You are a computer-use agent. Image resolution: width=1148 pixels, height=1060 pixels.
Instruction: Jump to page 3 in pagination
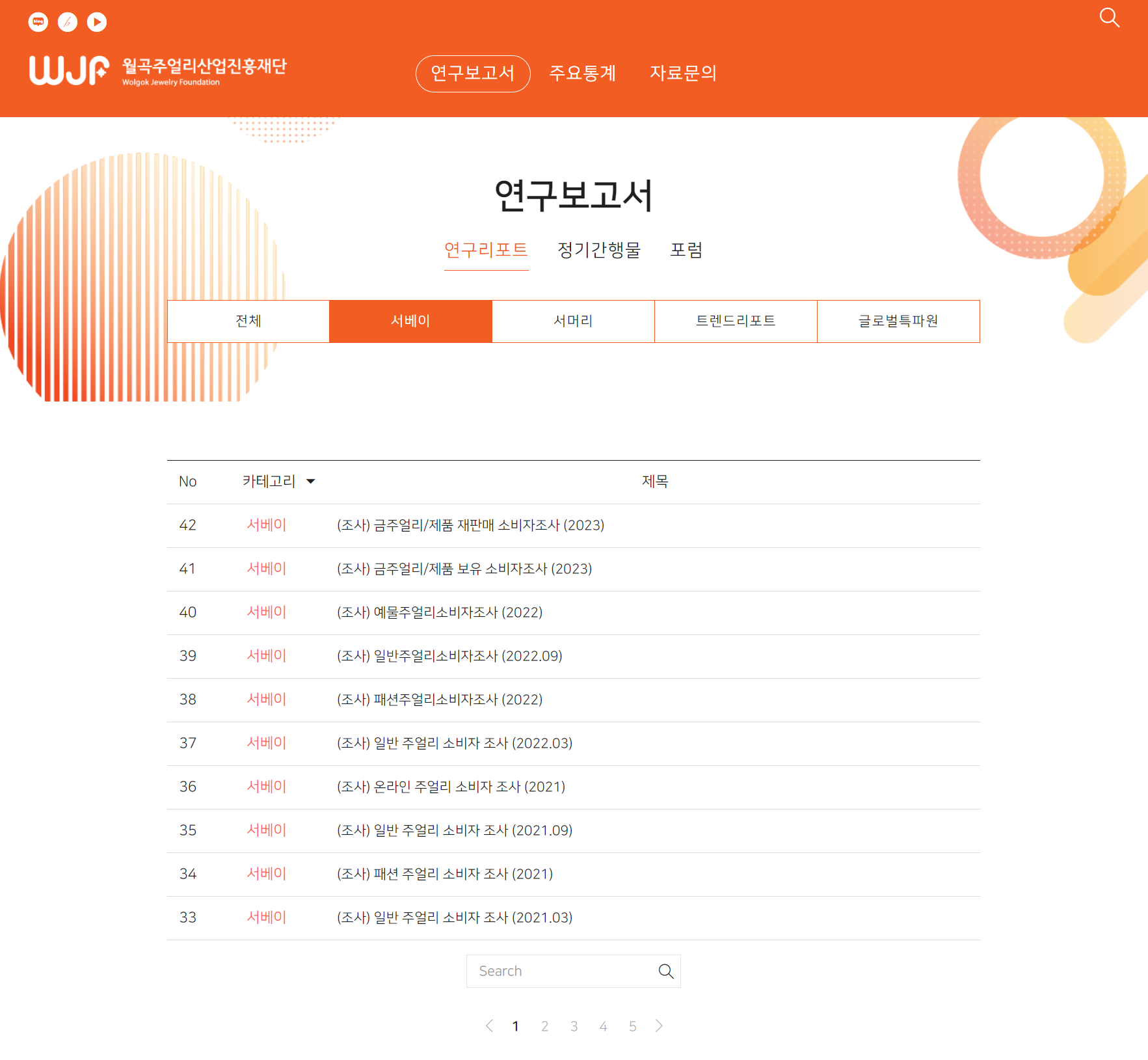(574, 1026)
